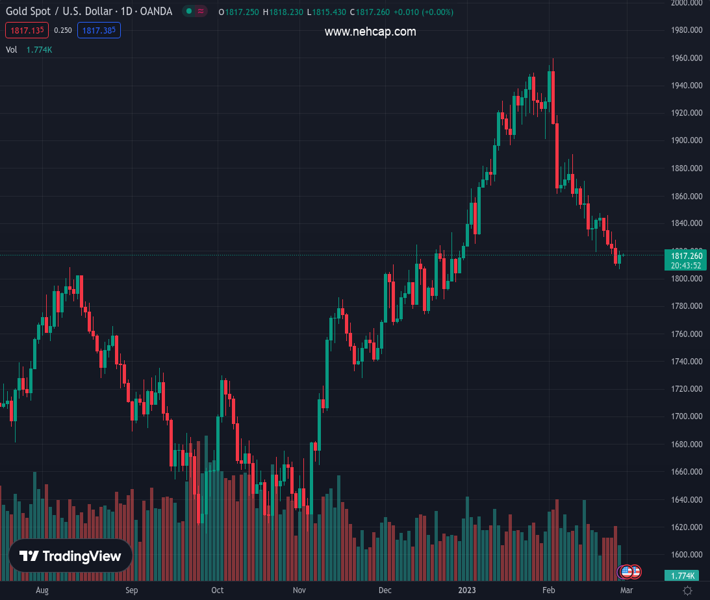Click the Aug label on time axis
710x600 pixels.
[41, 591]
